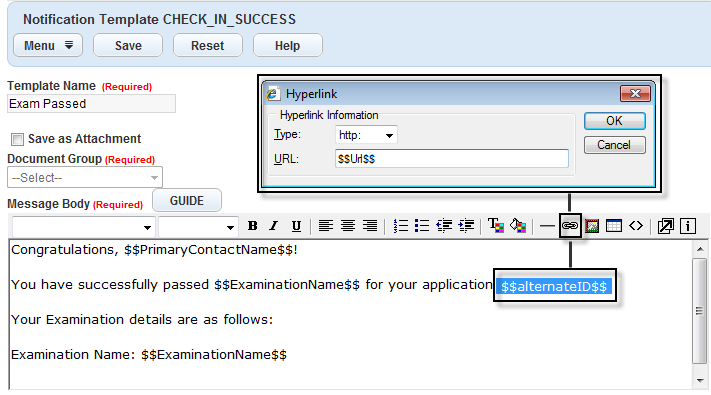The image size is (711, 395).
Task: Open the second font size dropdown in the toolbar
Action: pyautogui.click(x=198, y=226)
